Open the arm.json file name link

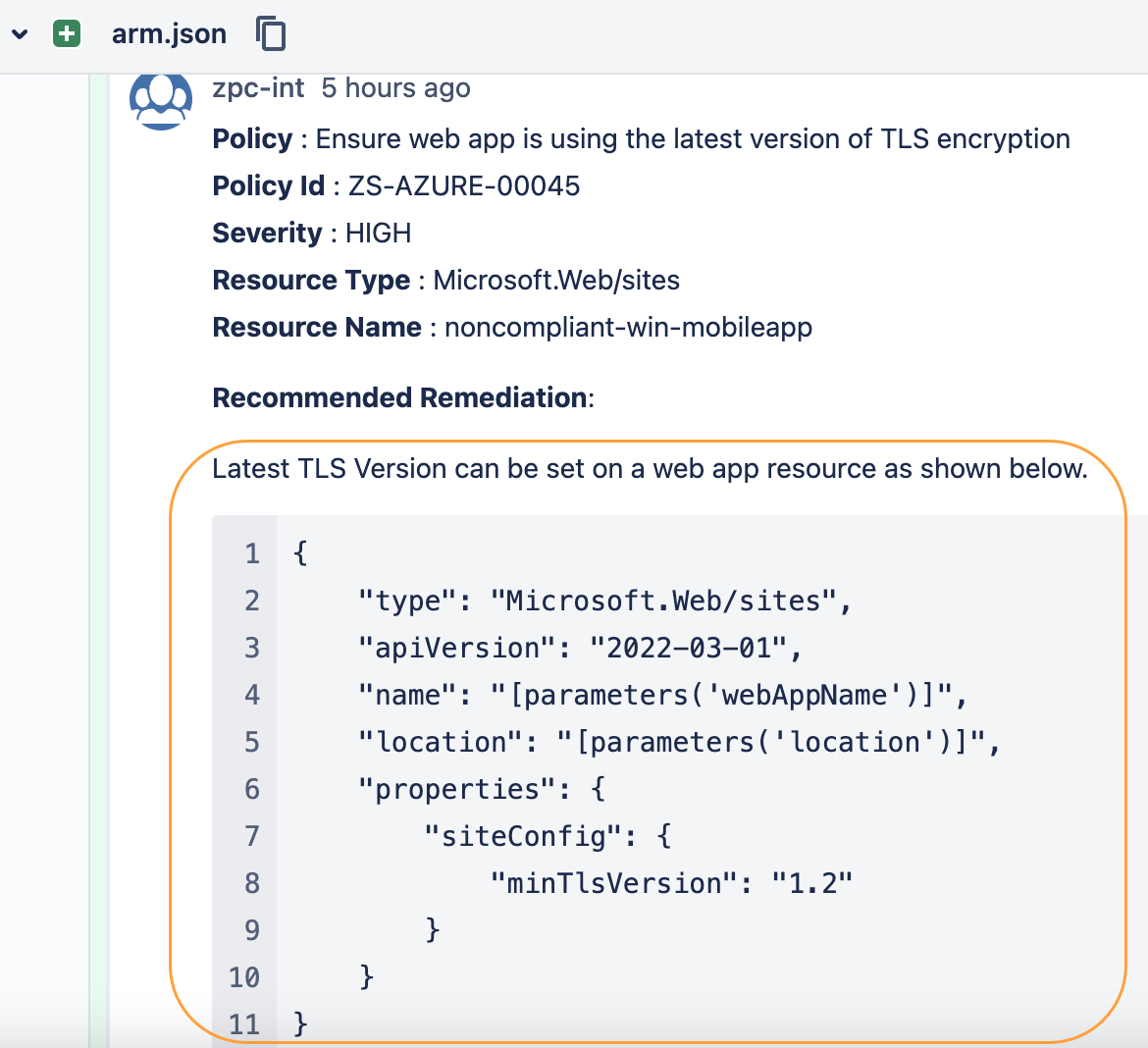pos(169,34)
